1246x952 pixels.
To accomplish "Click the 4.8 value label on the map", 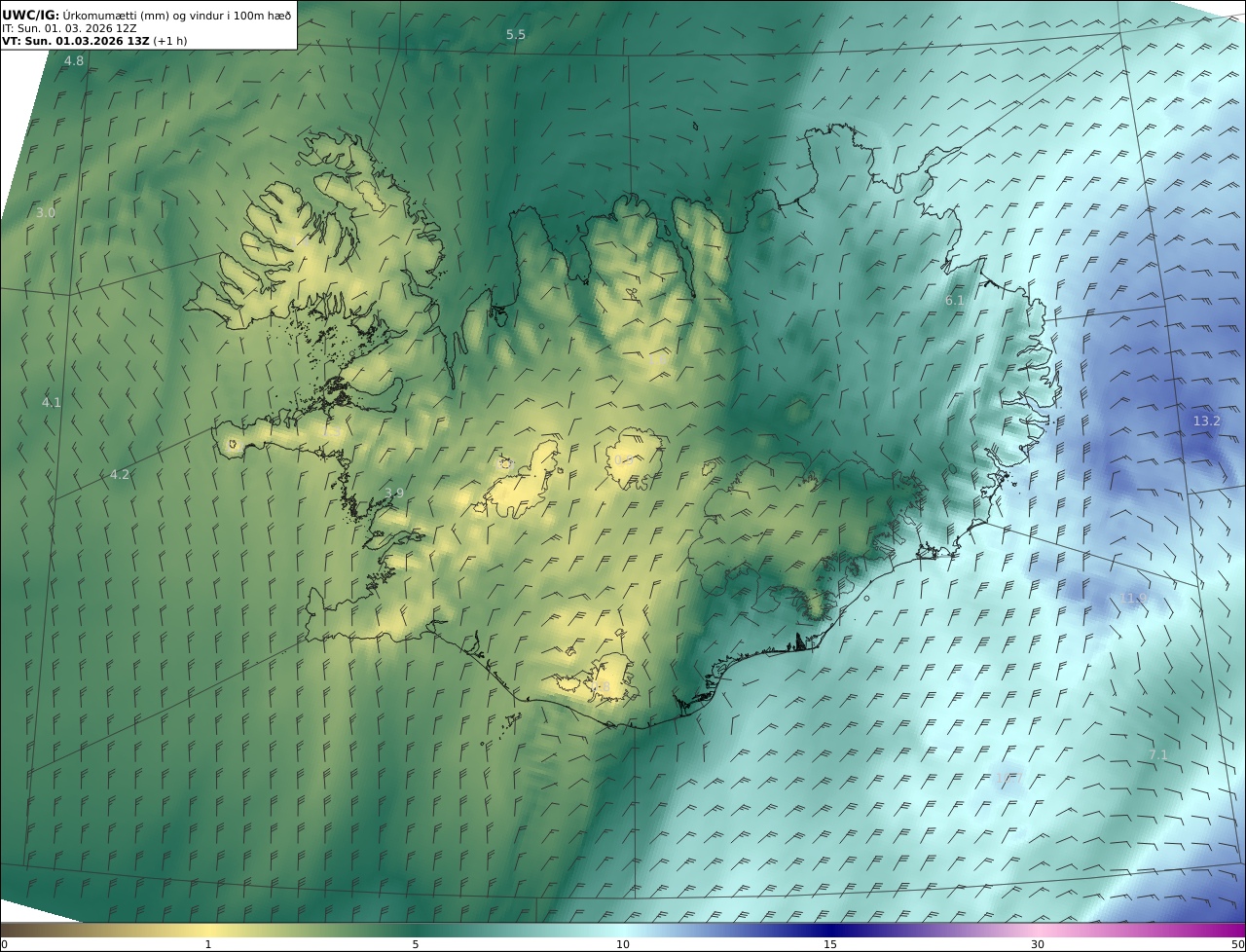I will [x=74, y=61].
